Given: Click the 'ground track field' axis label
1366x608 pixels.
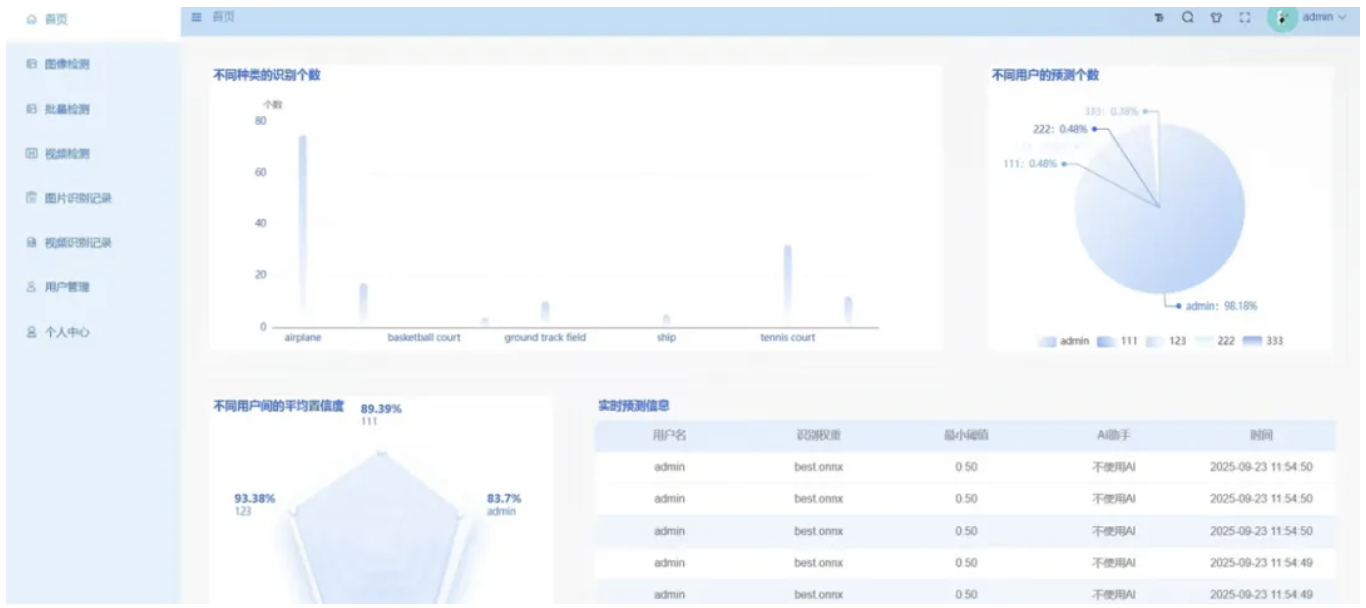Looking at the screenshot, I should 545,338.
